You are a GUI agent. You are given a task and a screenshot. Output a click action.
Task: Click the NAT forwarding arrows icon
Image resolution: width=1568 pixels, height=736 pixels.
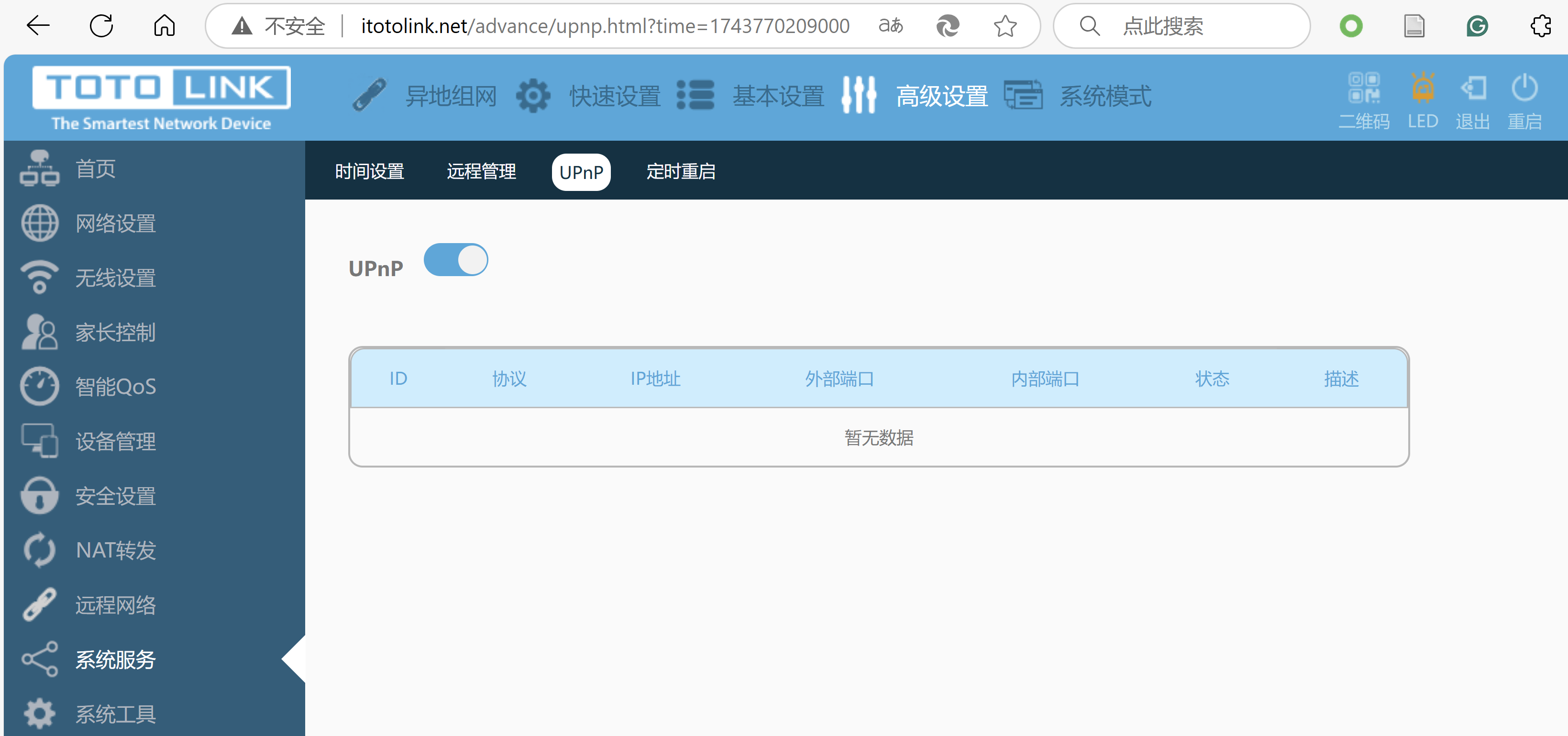pos(40,550)
